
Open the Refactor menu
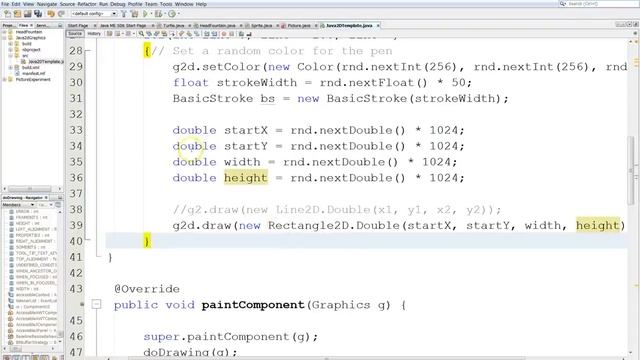(x=87, y=4)
